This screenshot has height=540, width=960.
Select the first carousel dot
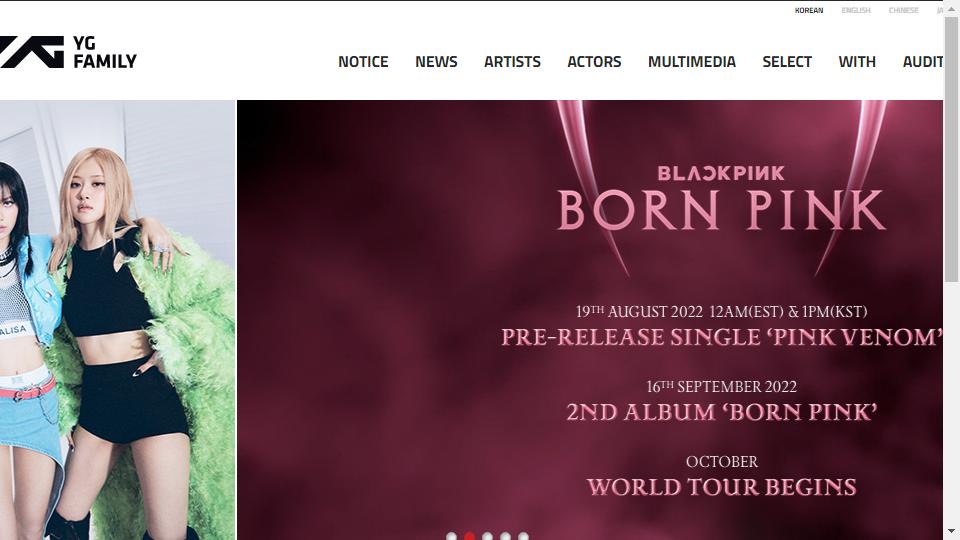[451, 536]
